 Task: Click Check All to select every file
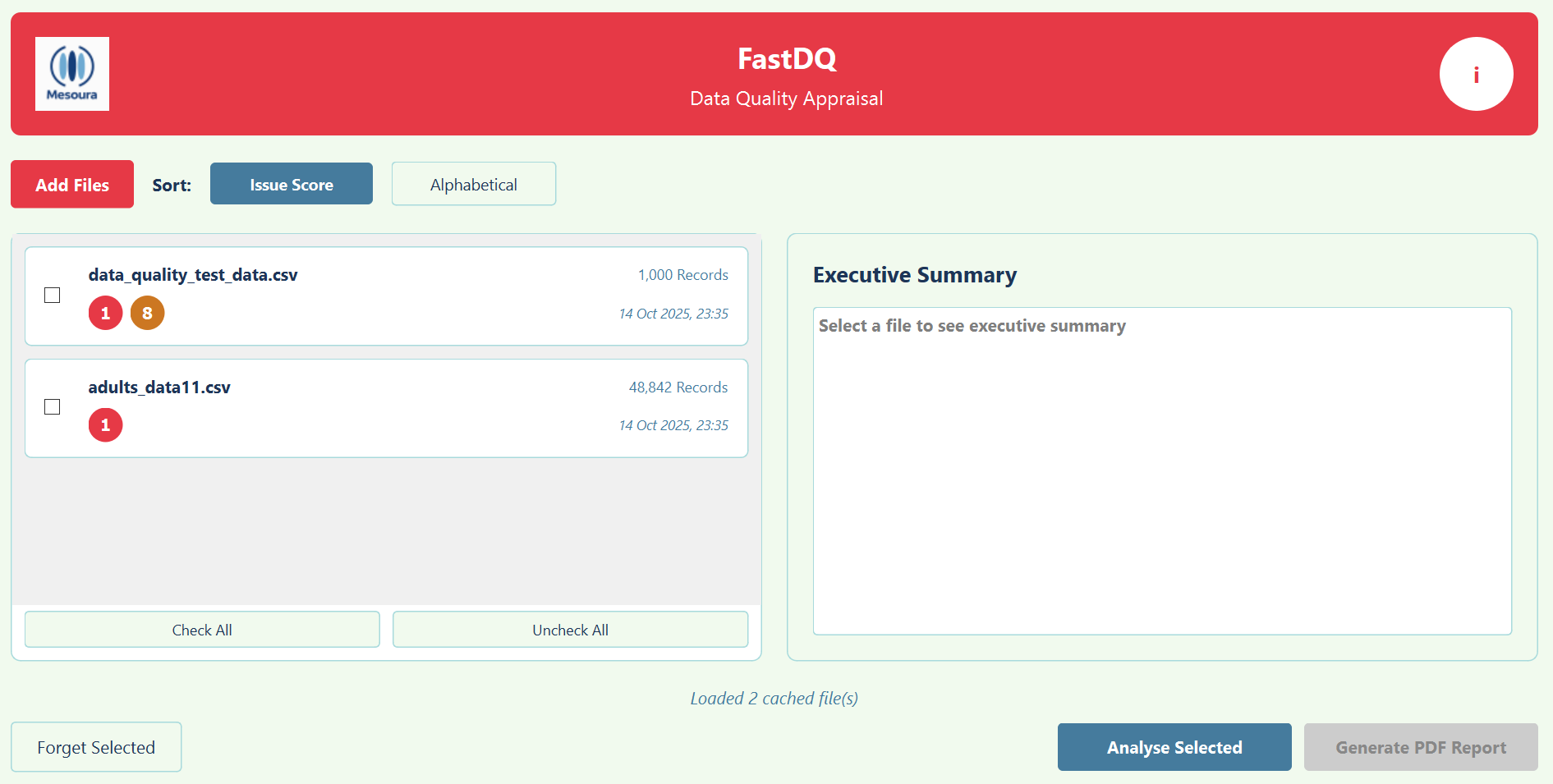click(202, 630)
